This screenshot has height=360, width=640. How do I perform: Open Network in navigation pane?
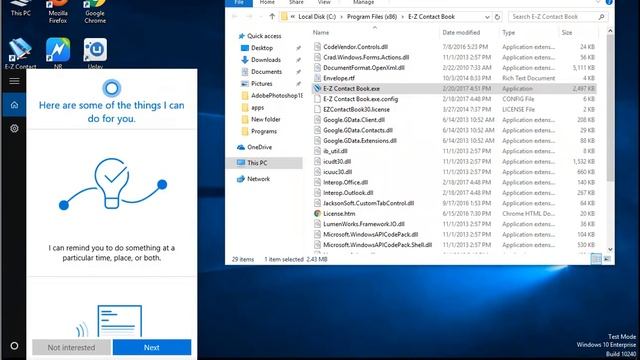pos(258,179)
